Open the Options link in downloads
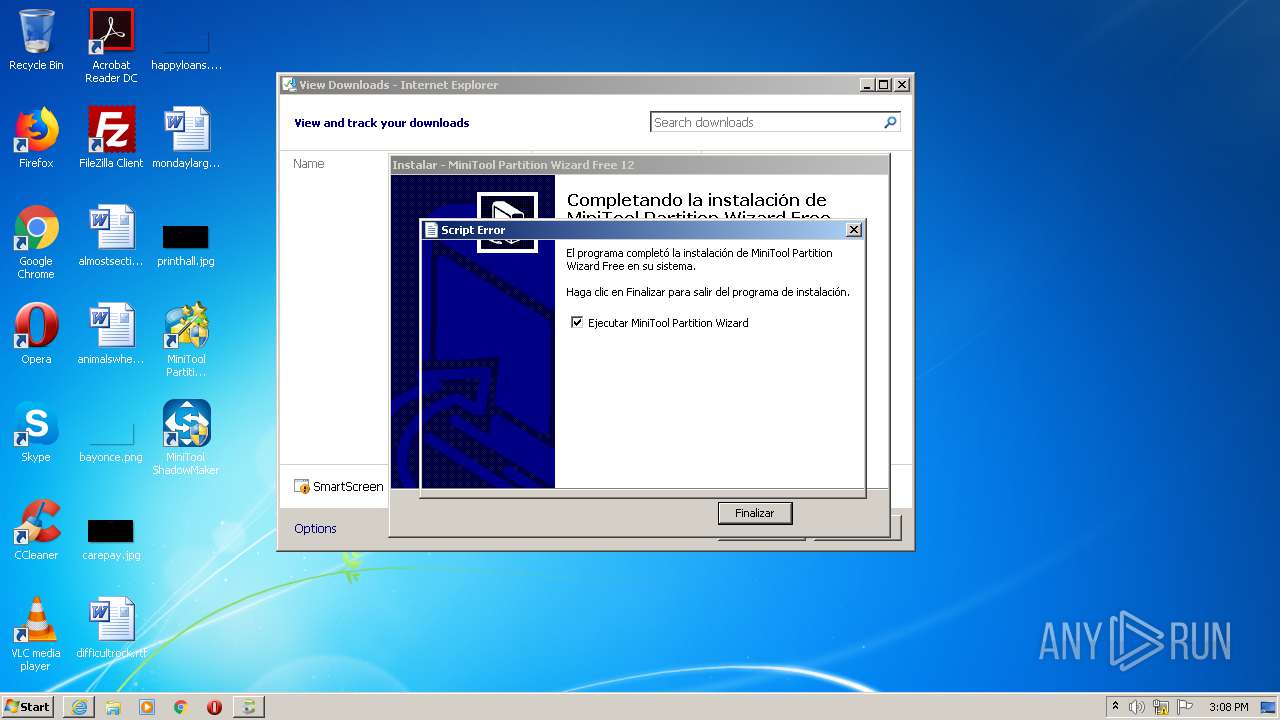The width and height of the screenshot is (1280, 720). (x=315, y=528)
